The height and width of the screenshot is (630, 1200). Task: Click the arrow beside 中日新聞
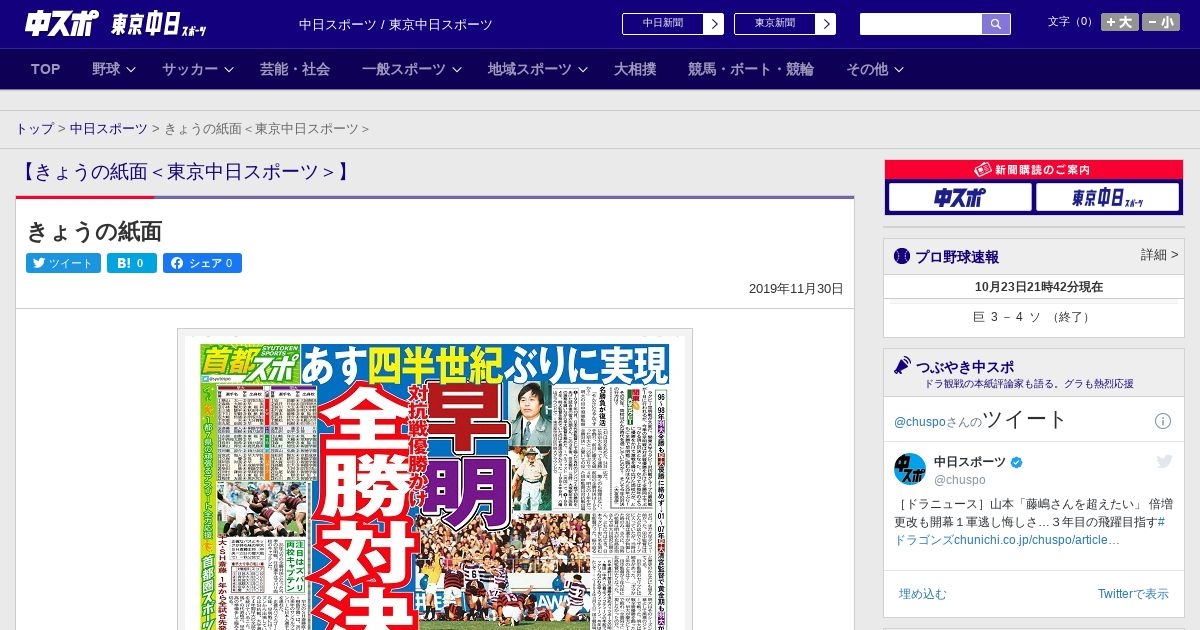click(x=713, y=24)
